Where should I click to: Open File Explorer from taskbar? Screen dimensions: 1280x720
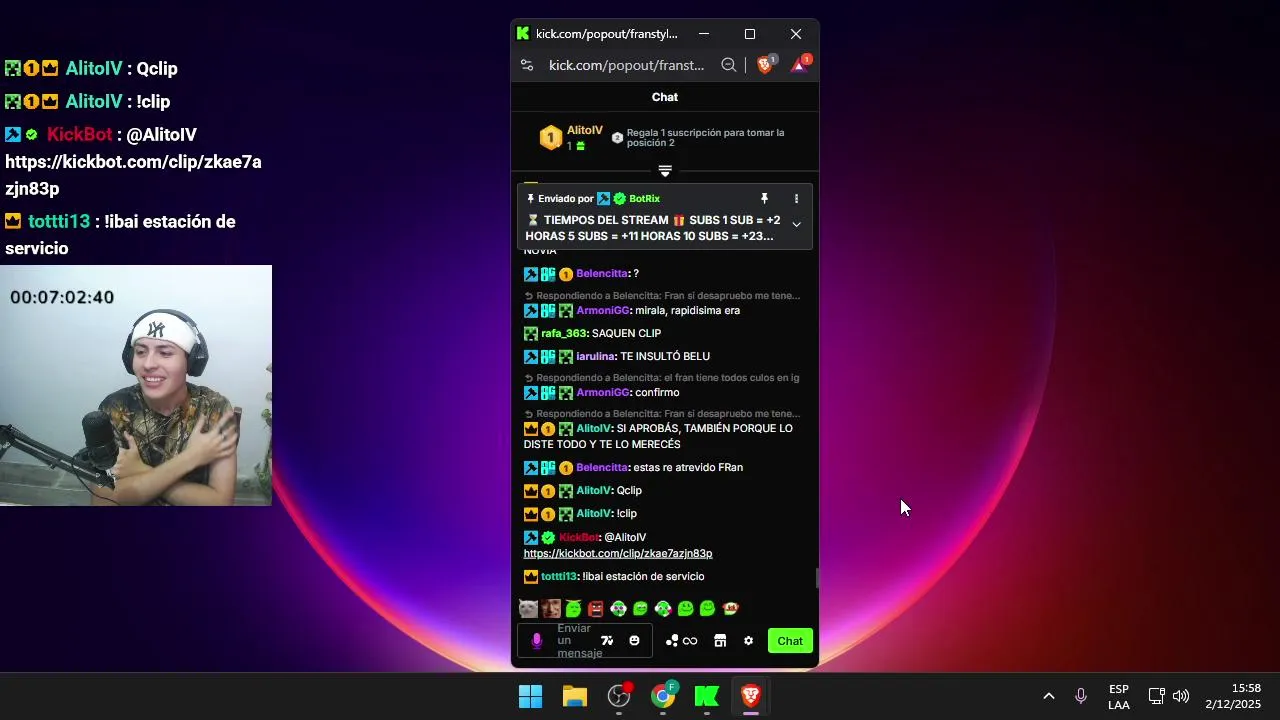[x=575, y=696]
